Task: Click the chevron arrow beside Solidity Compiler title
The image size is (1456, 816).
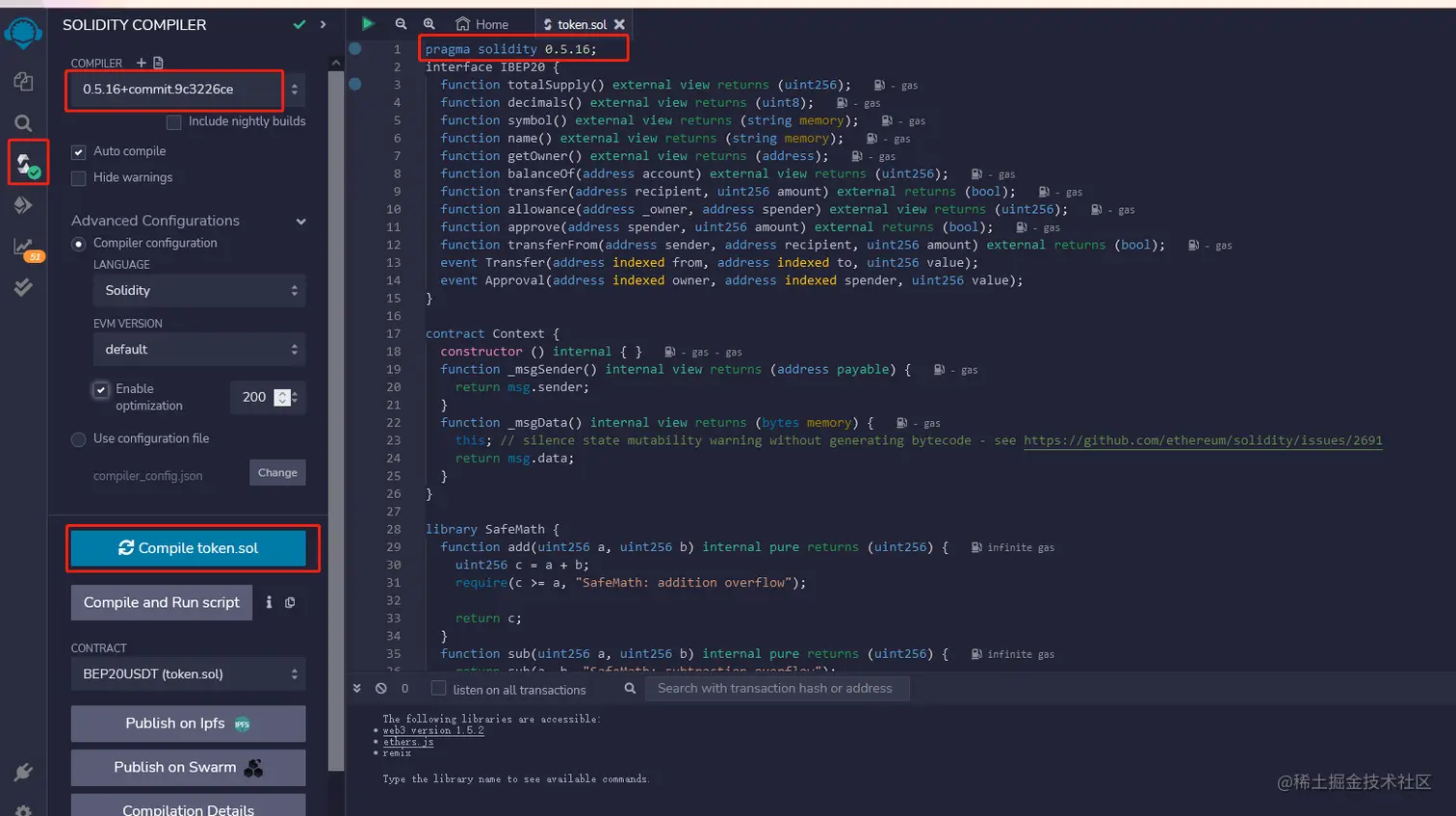Action: 323,24
